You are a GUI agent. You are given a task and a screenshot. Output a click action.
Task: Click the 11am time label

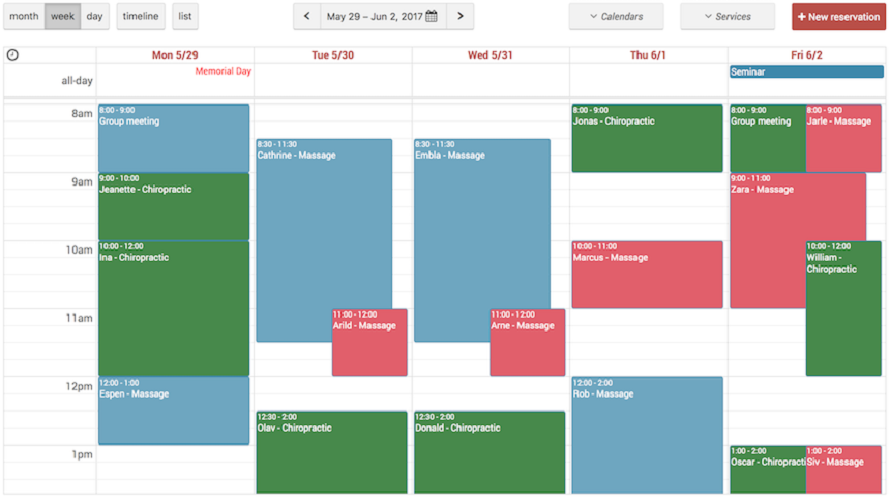point(79,318)
